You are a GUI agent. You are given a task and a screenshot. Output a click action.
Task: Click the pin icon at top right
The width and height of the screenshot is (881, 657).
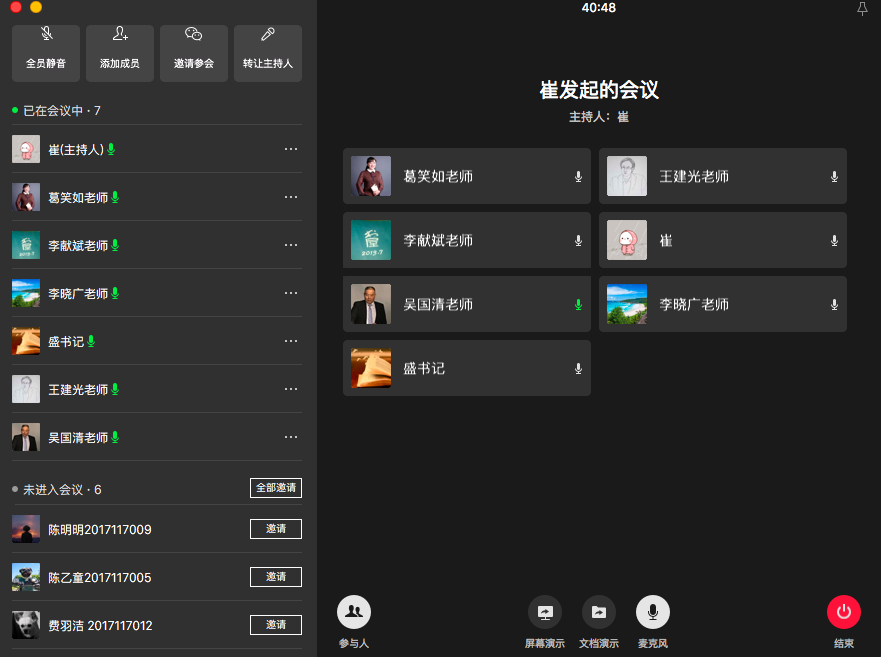[862, 9]
